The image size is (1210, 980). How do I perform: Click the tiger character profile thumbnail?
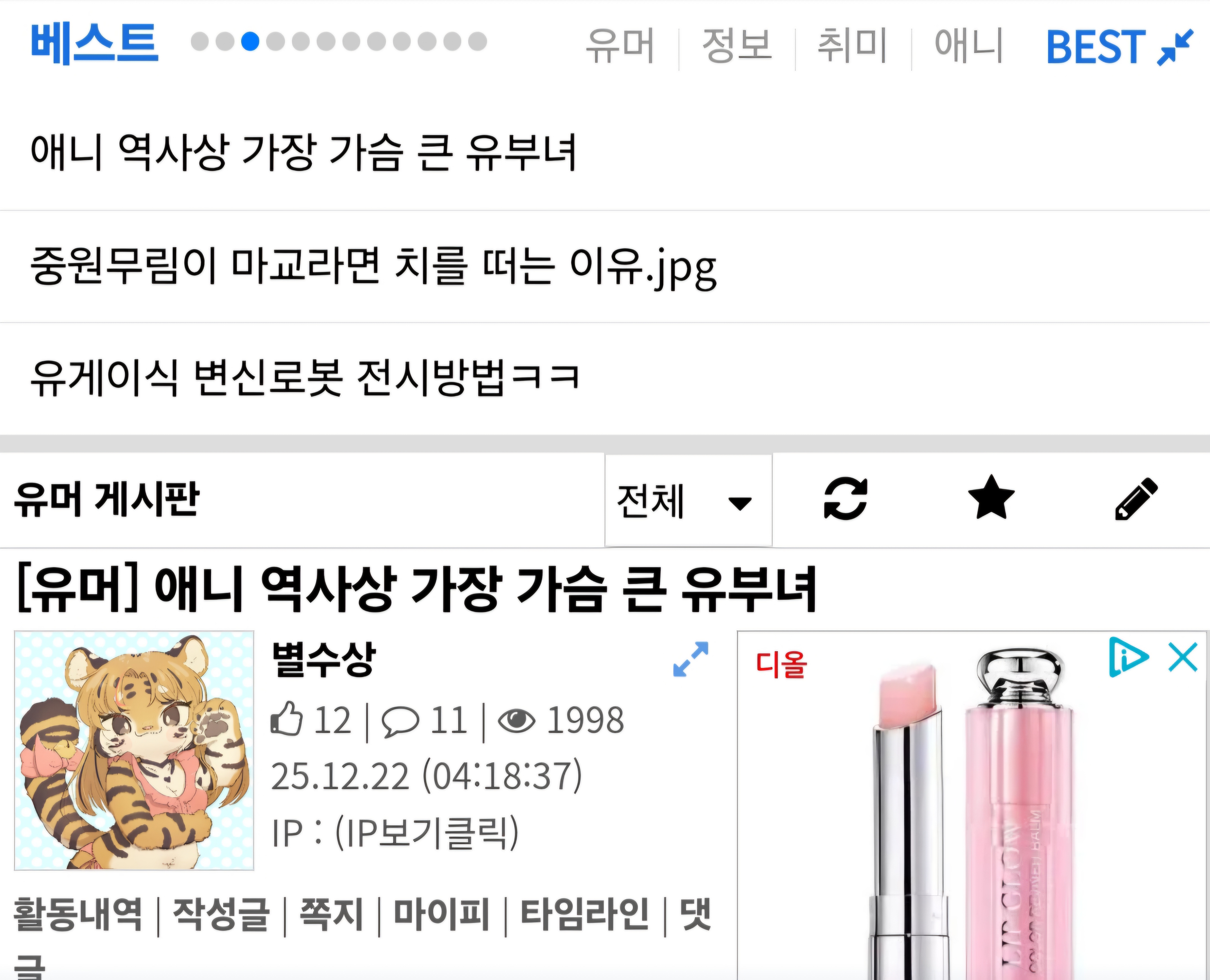[134, 751]
